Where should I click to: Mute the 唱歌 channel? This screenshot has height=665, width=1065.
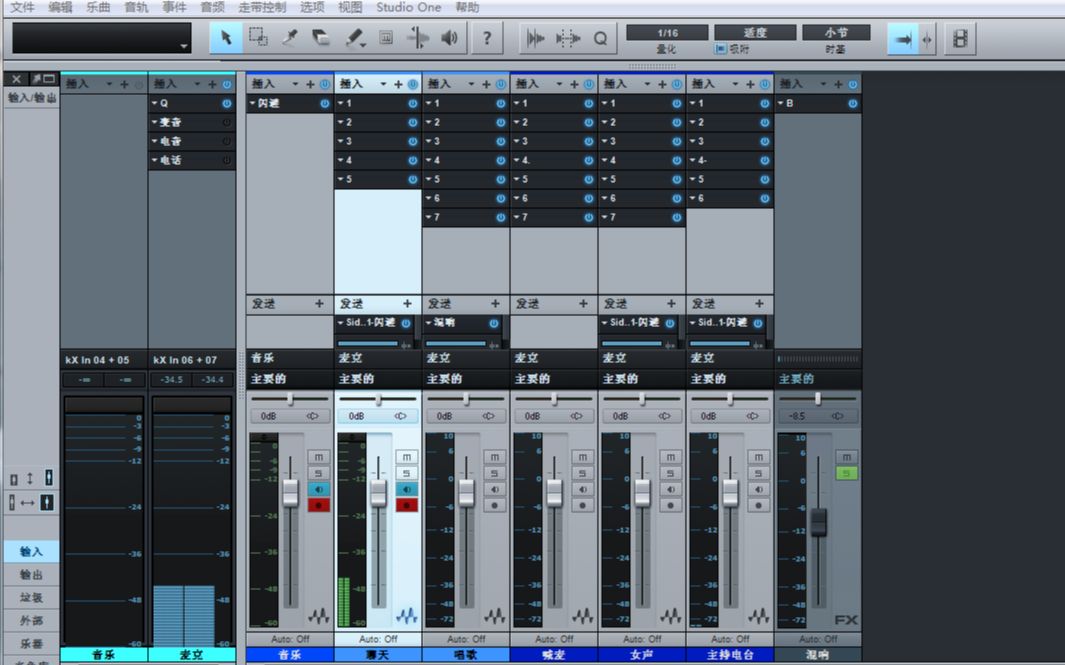click(493, 457)
